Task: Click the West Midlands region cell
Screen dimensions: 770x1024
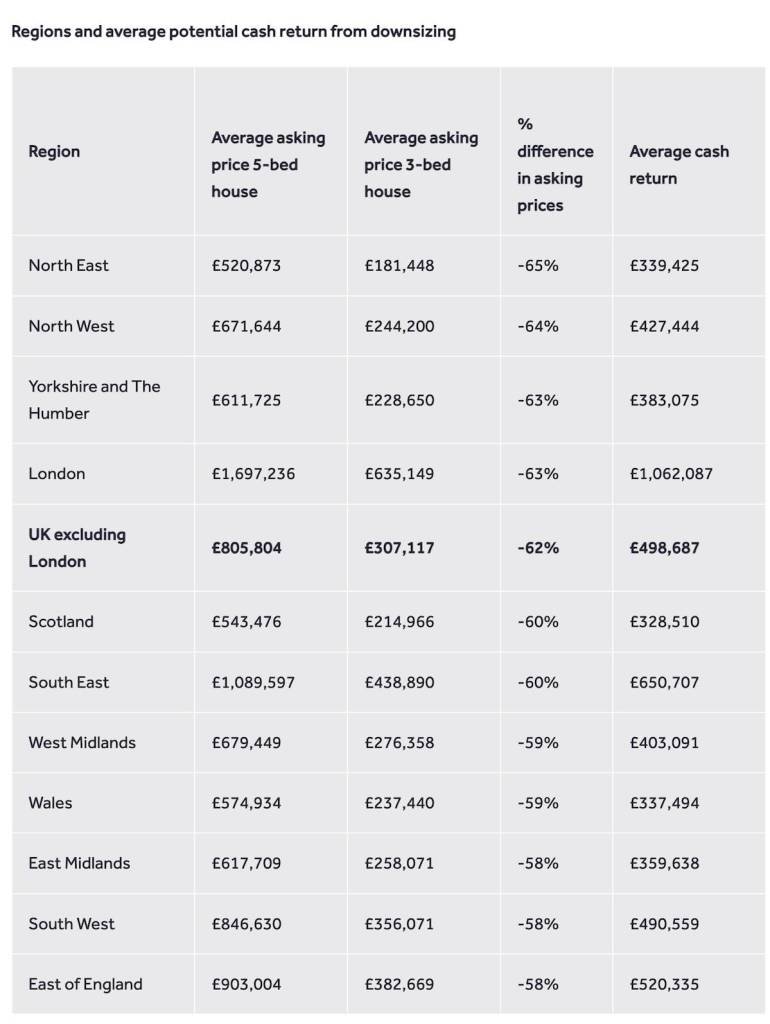Action: (82, 743)
